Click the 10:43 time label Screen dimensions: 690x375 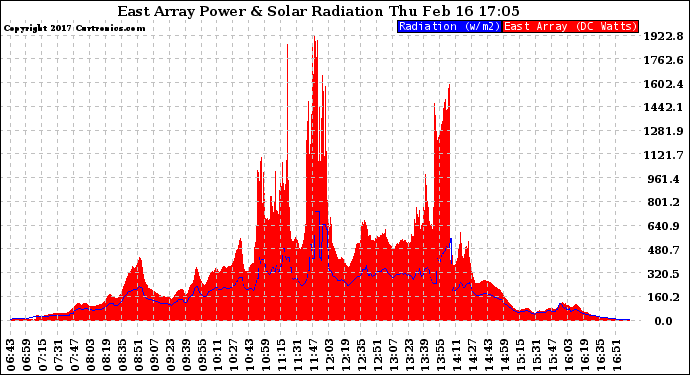tap(250, 355)
